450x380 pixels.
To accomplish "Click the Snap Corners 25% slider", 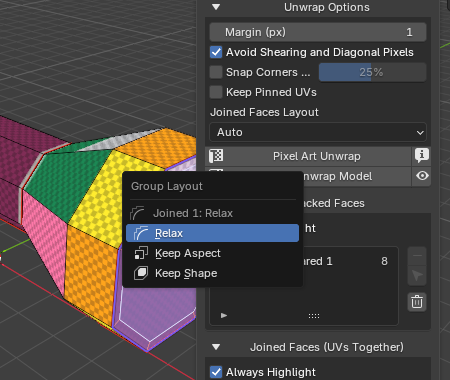I will (372, 72).
